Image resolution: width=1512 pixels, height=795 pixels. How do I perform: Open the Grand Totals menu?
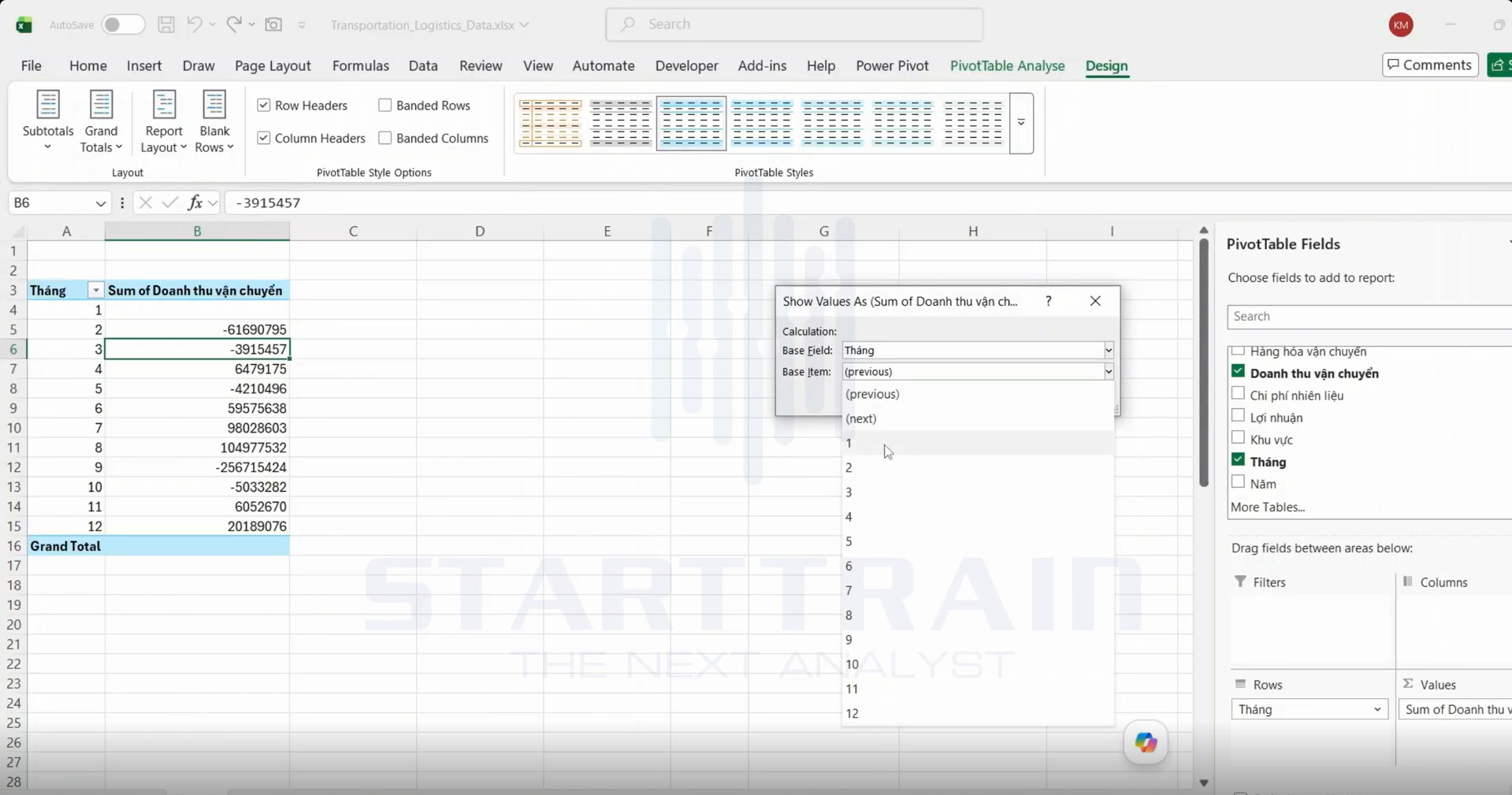pyautogui.click(x=101, y=122)
